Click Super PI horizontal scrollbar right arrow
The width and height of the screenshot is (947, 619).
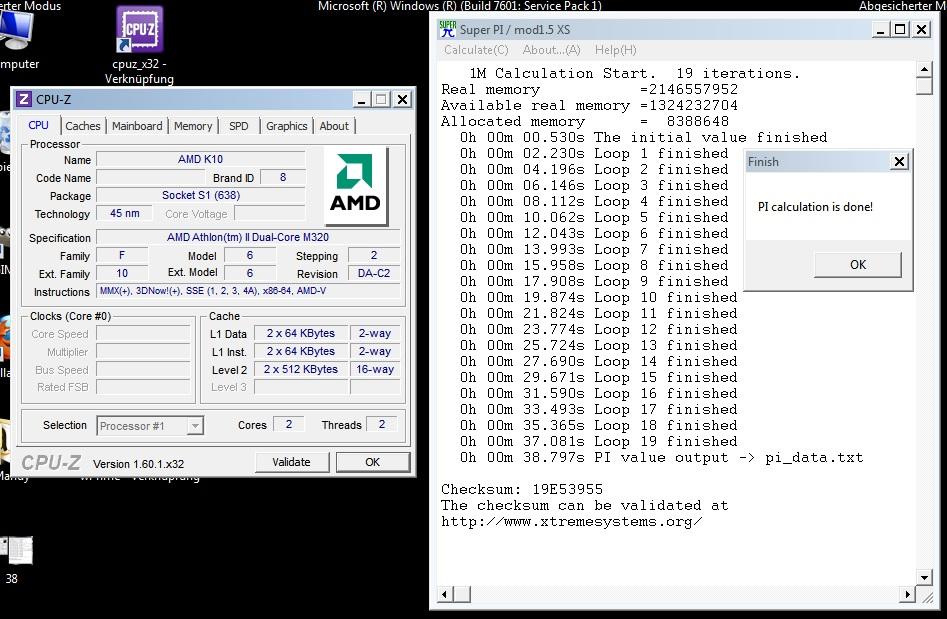pyautogui.click(x=907, y=594)
